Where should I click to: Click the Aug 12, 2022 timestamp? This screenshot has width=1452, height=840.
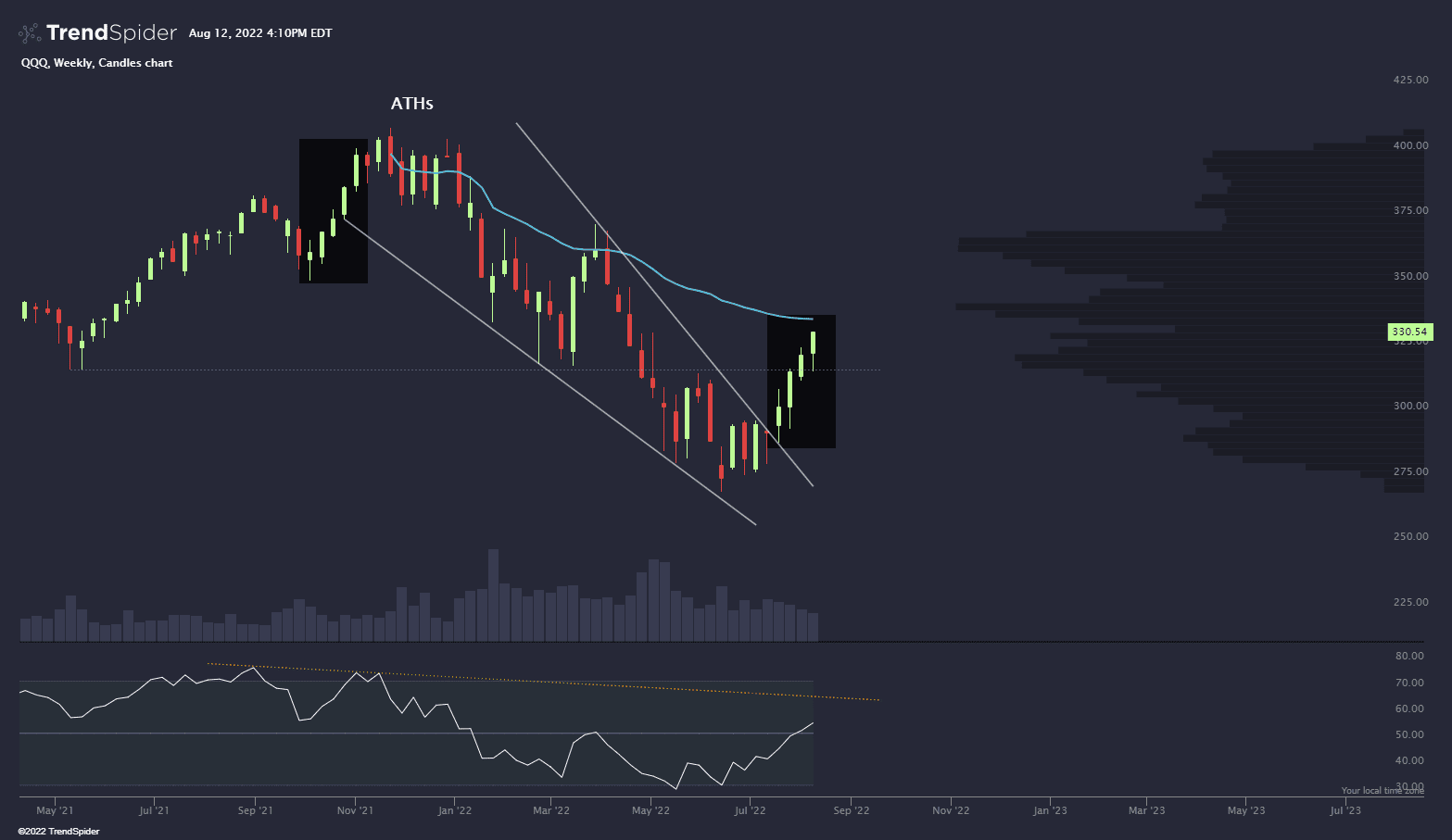pos(259,33)
